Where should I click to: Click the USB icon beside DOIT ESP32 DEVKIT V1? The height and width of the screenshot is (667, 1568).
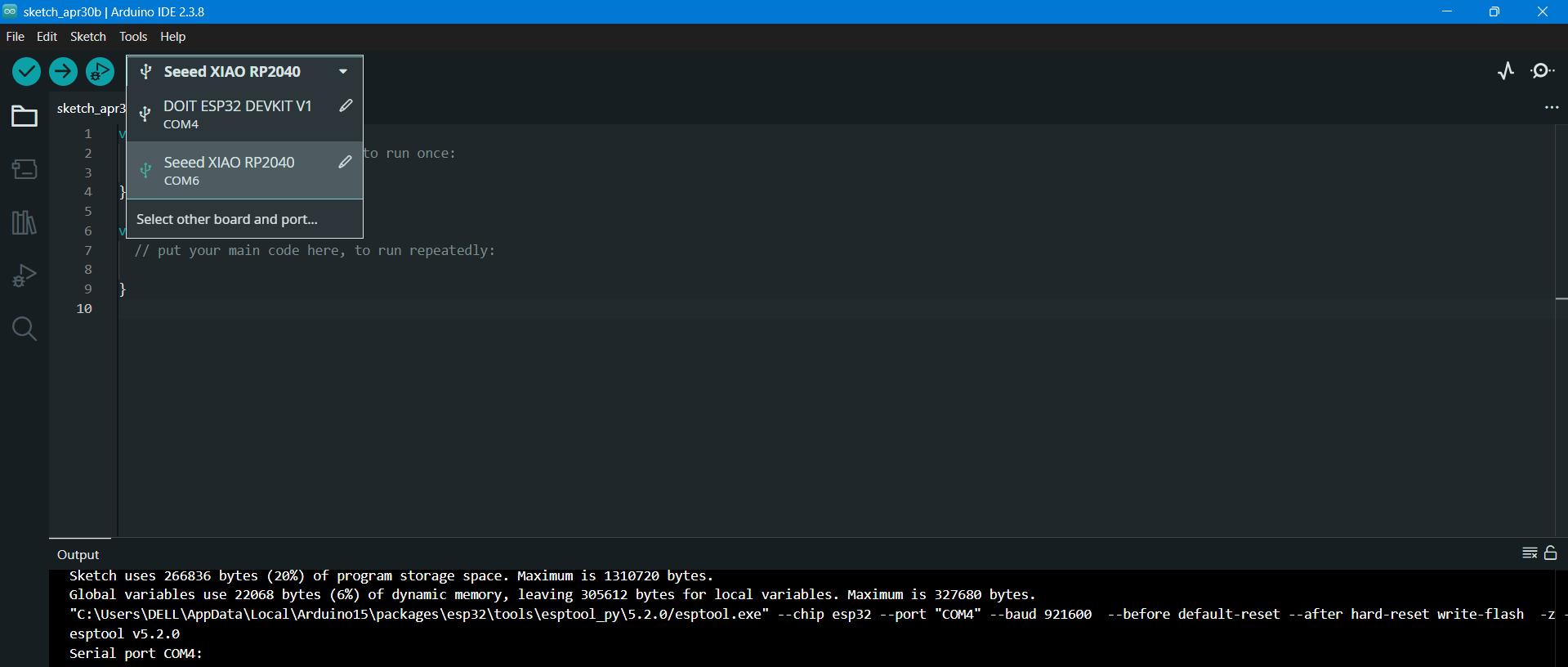145,114
